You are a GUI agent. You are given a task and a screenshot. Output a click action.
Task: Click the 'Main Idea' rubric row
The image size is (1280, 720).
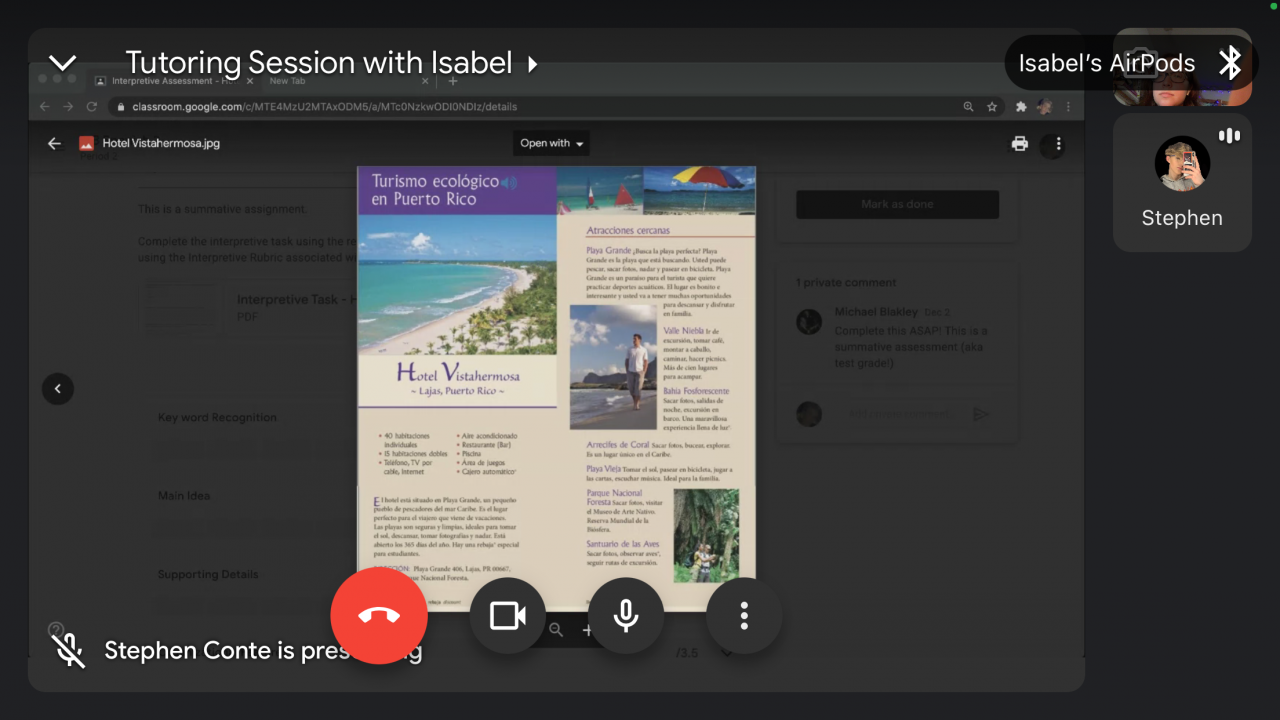(x=184, y=496)
